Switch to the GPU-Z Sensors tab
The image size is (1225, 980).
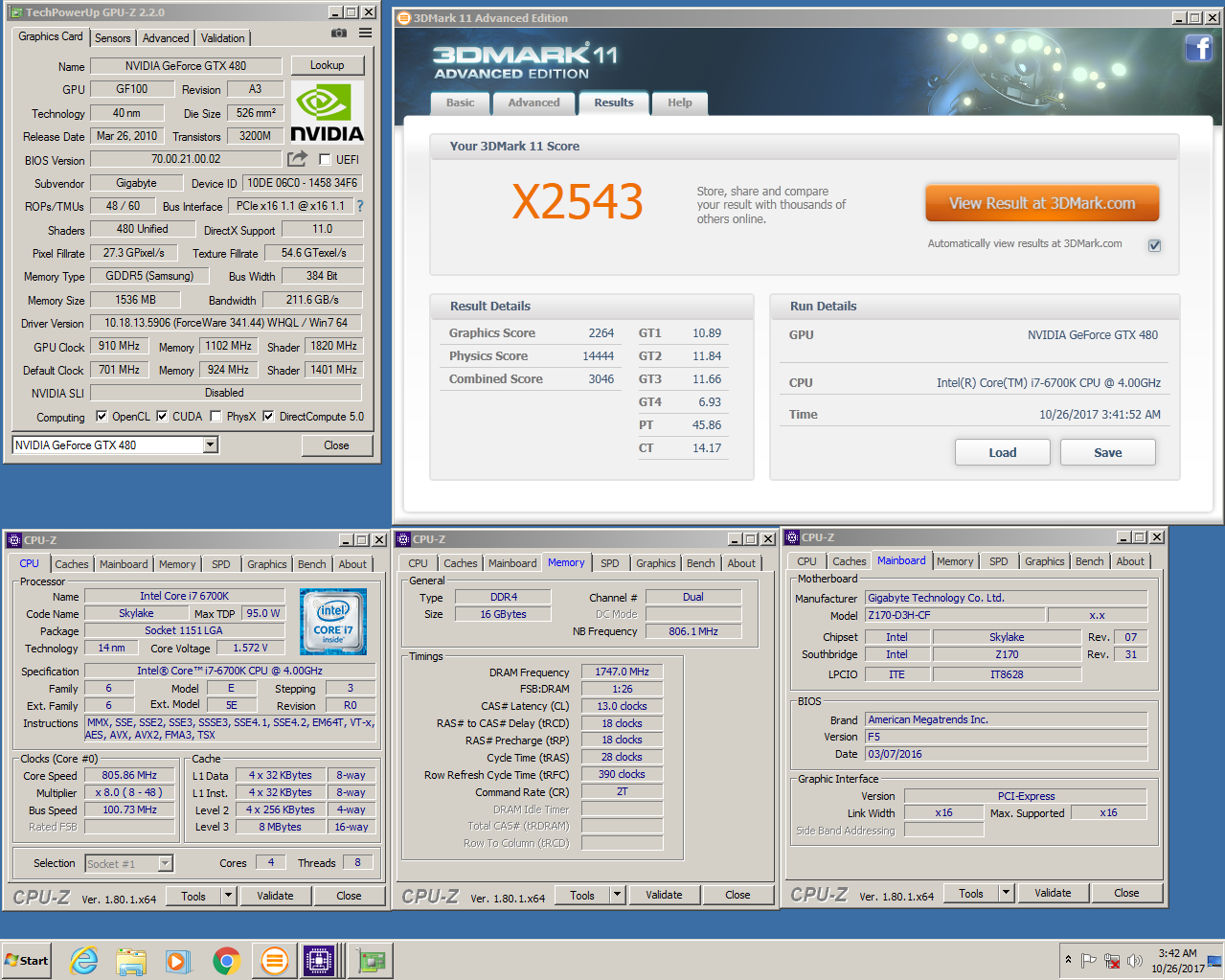(x=112, y=38)
